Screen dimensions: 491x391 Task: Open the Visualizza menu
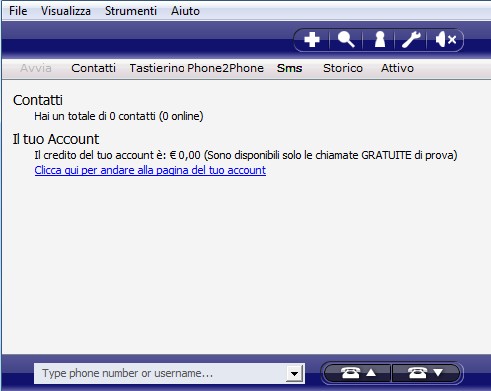(66, 11)
